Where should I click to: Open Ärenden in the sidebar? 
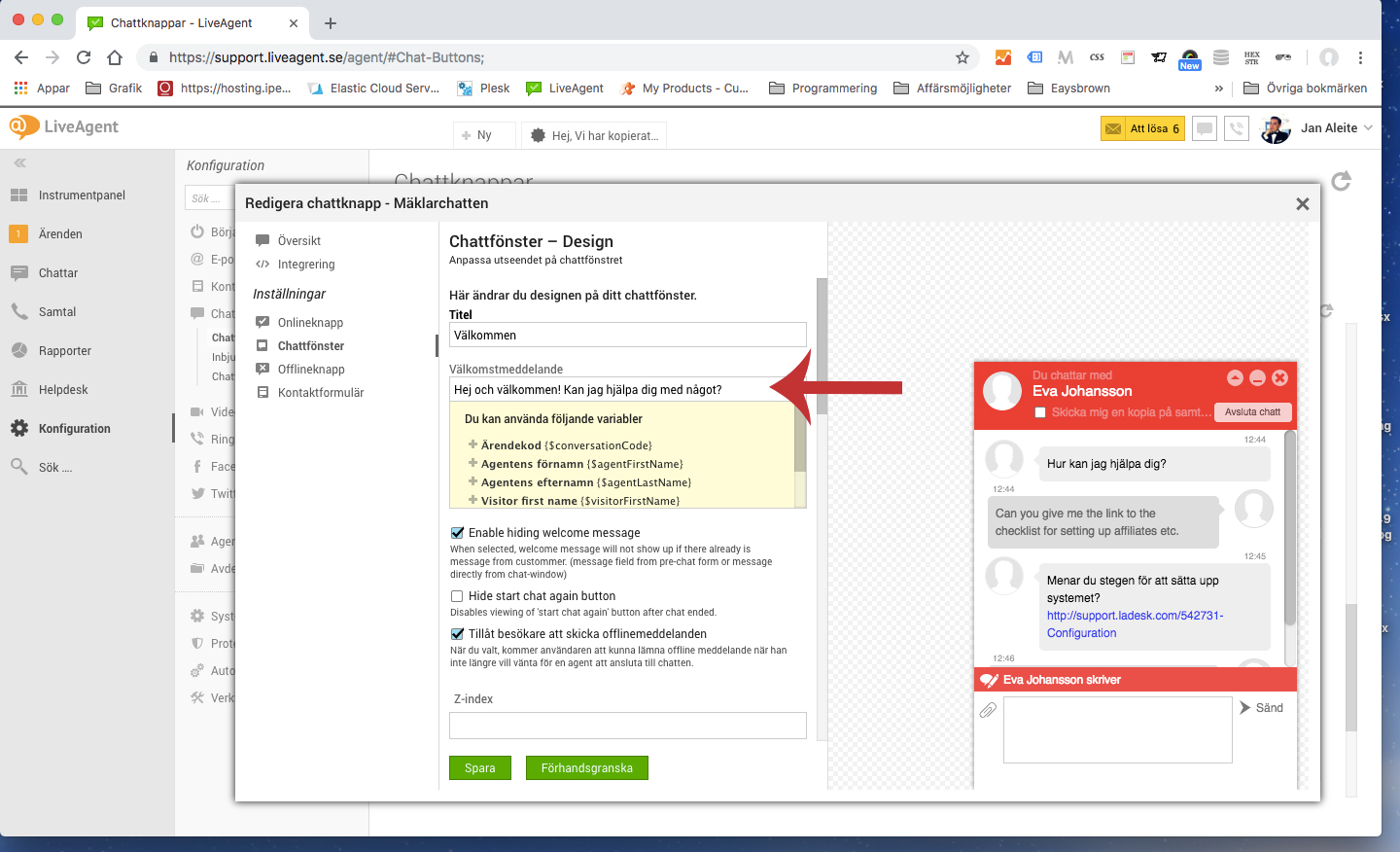pos(60,234)
